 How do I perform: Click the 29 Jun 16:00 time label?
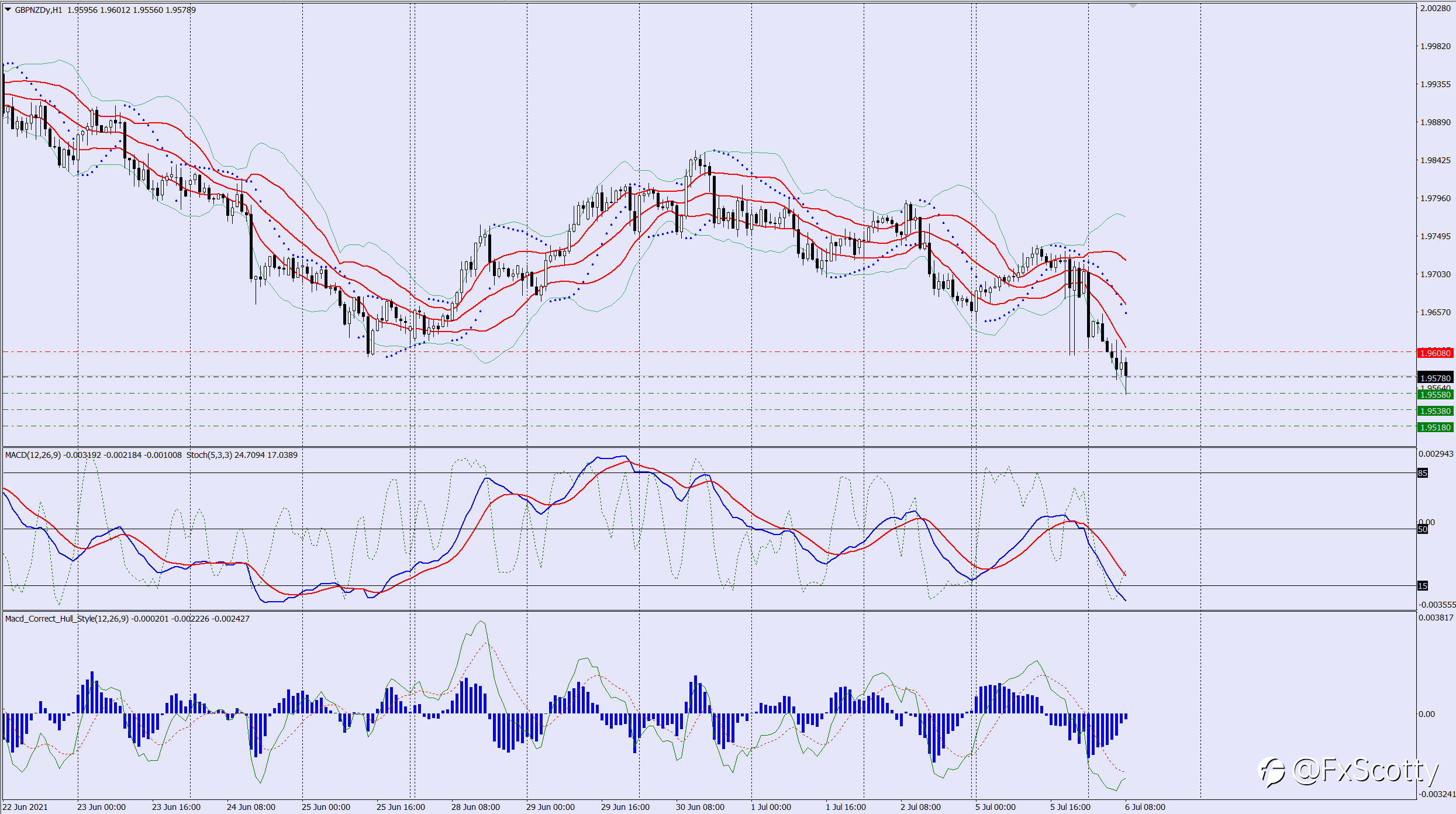[625, 807]
